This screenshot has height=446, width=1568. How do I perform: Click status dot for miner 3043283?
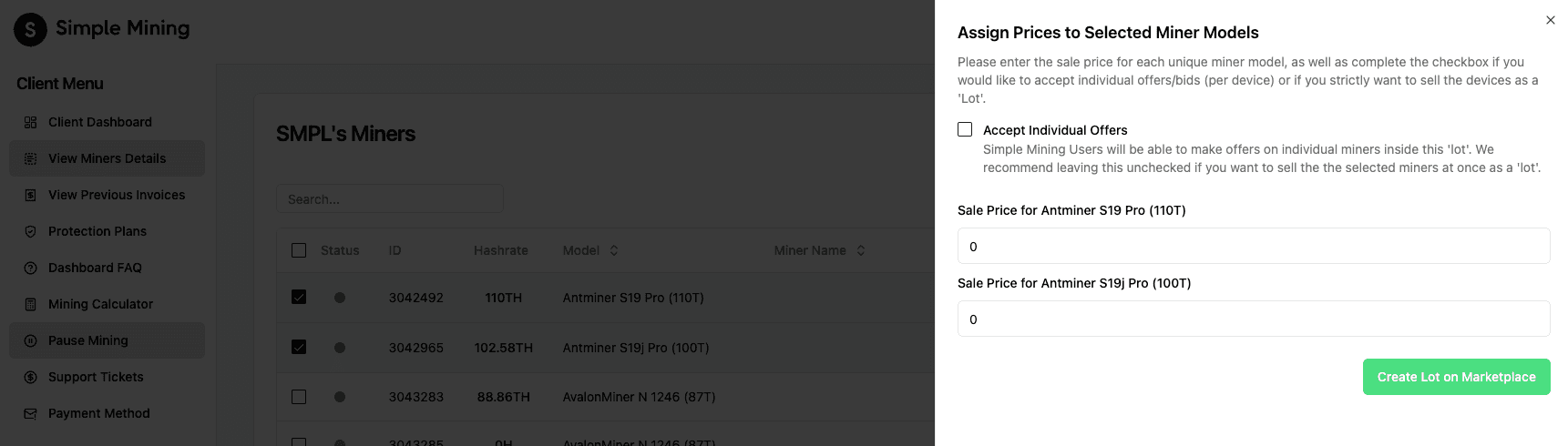(340, 397)
